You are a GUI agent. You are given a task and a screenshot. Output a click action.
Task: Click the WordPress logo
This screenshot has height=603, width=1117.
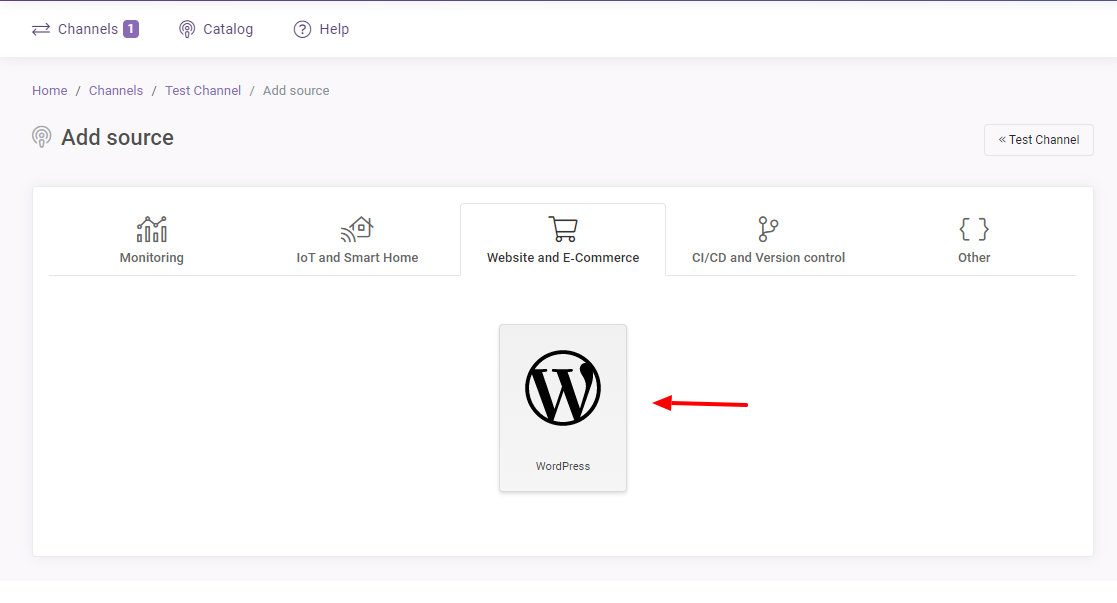click(563, 388)
